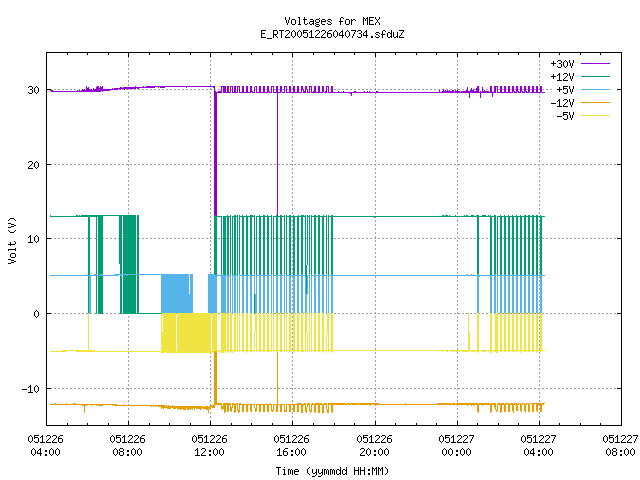Click the purple +30V spike down near 15:00

[x=278, y=155]
